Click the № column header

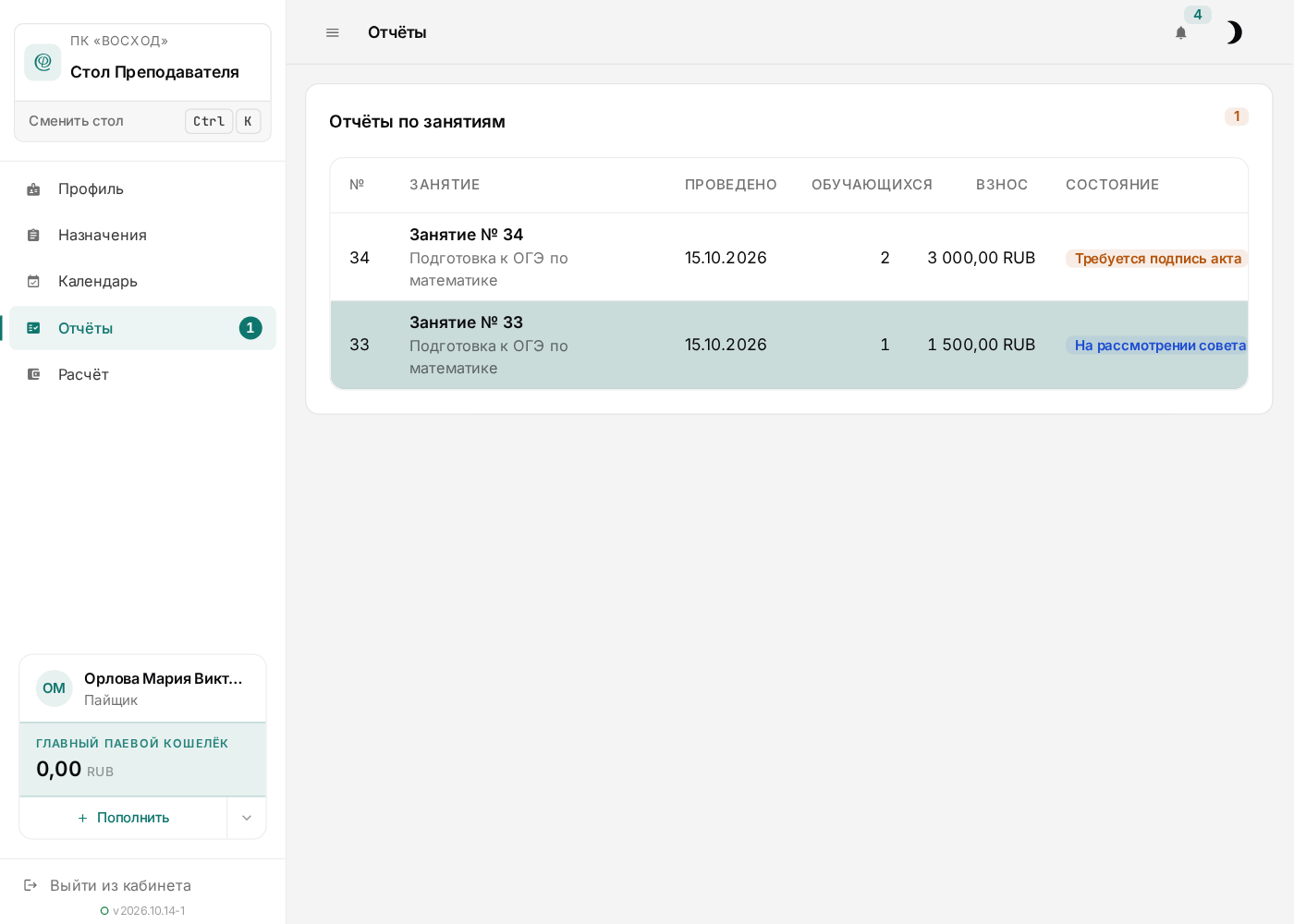(357, 185)
